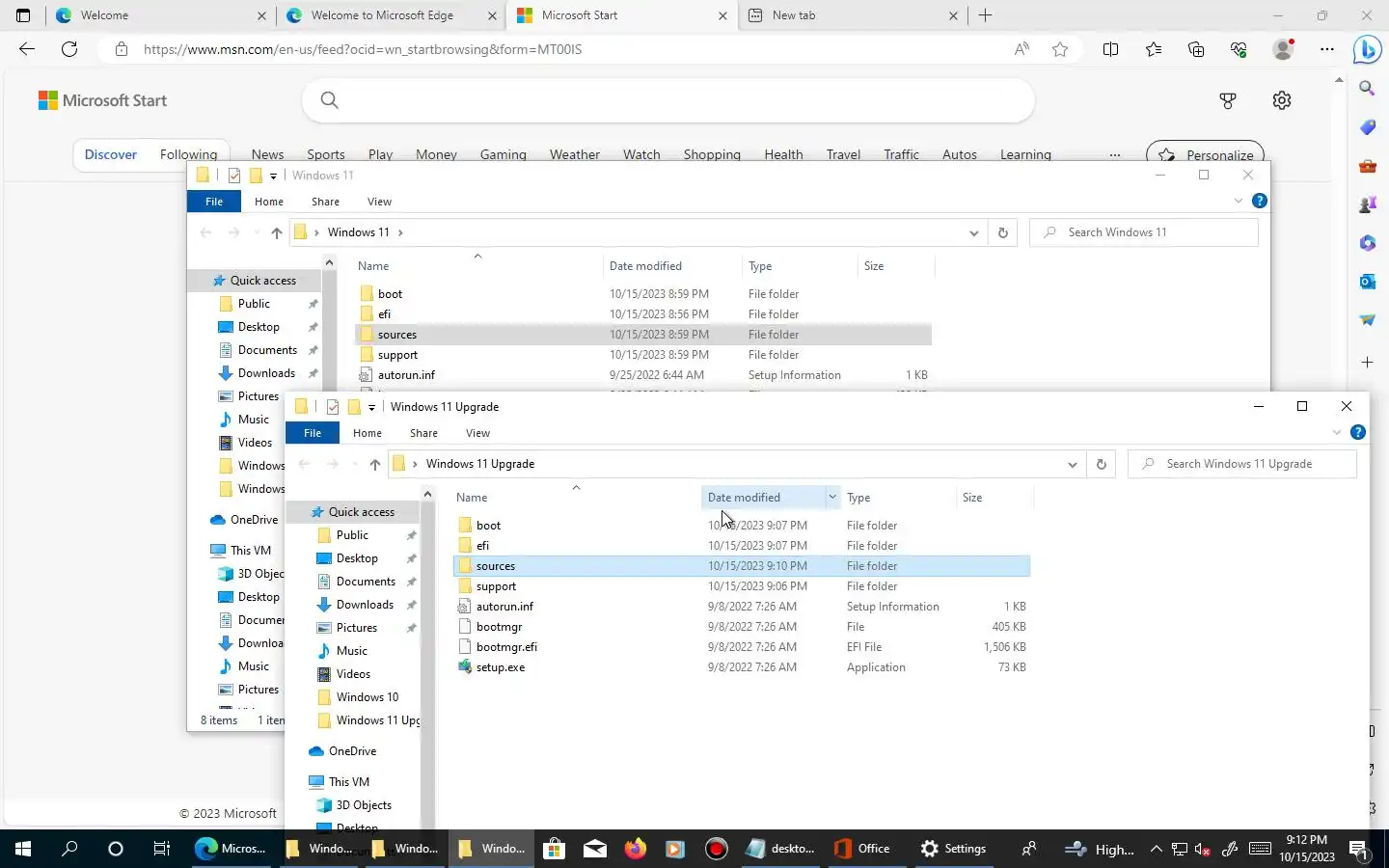Open View tab in Windows 11 window

point(379,202)
